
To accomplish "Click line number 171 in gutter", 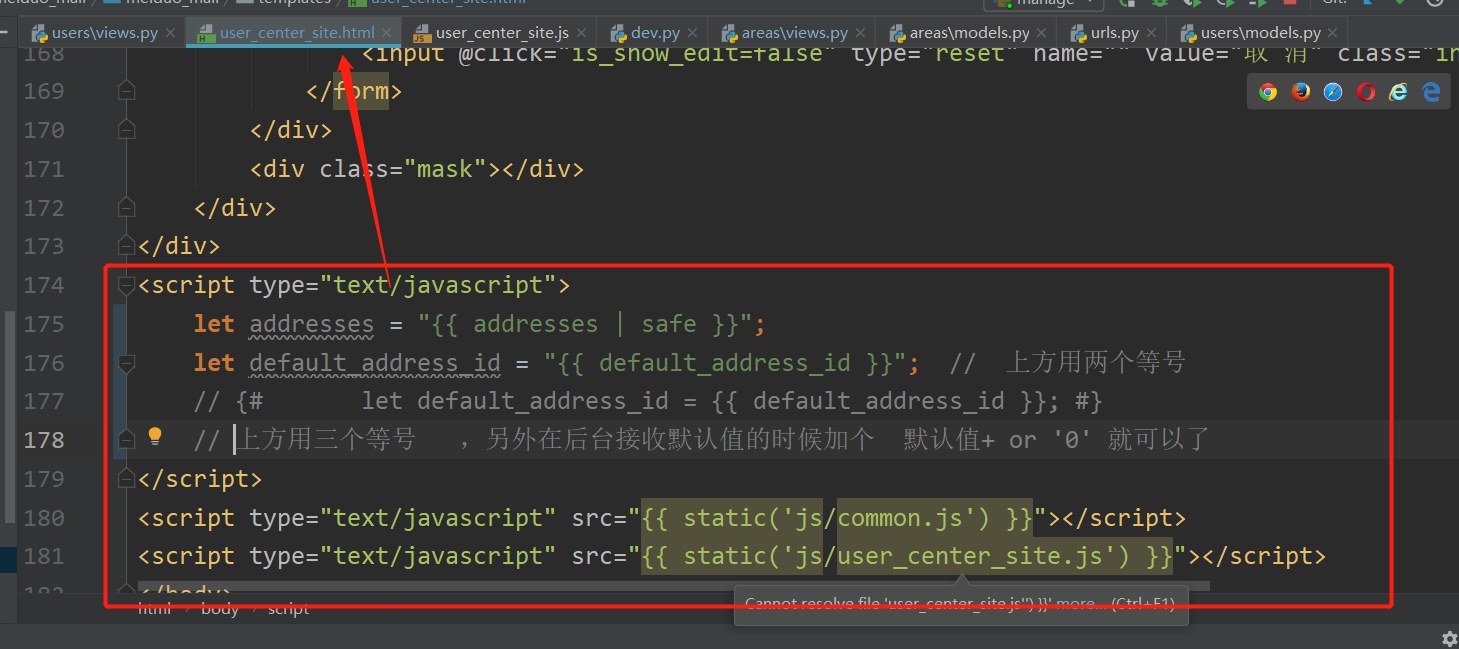I will pyautogui.click(x=44, y=169).
